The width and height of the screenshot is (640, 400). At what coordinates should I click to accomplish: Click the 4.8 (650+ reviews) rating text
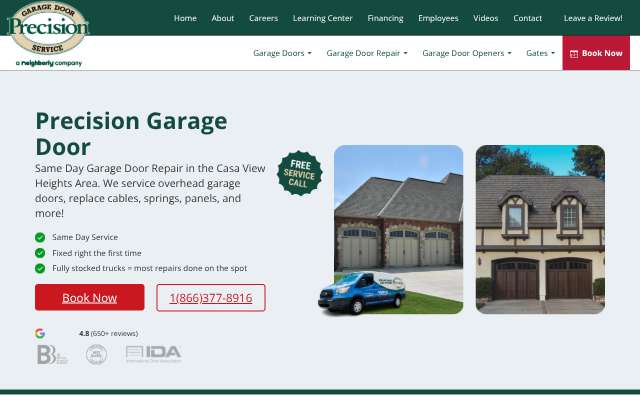click(x=109, y=333)
